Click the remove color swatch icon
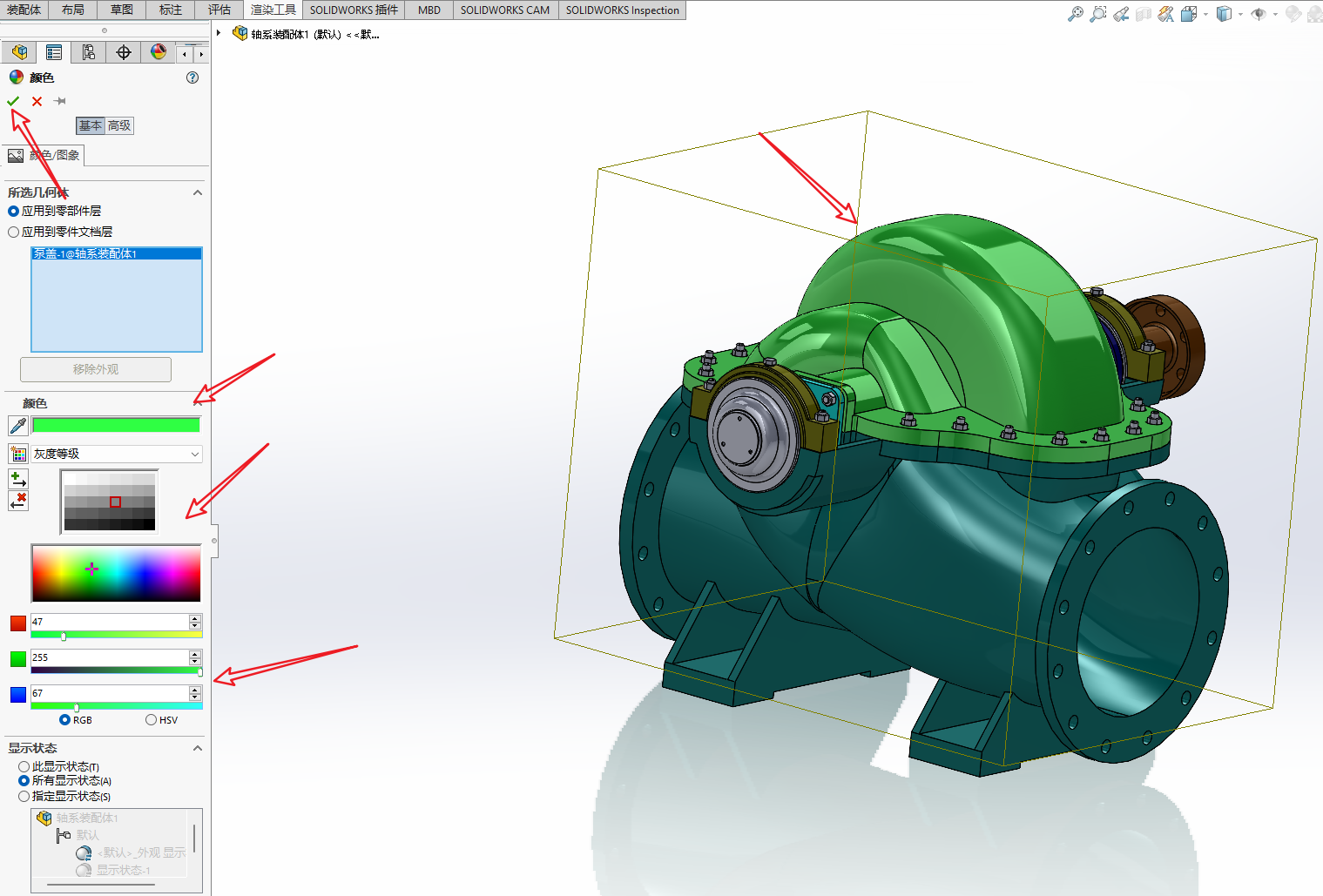Viewport: 1323px width, 896px height. pyautogui.click(x=17, y=500)
